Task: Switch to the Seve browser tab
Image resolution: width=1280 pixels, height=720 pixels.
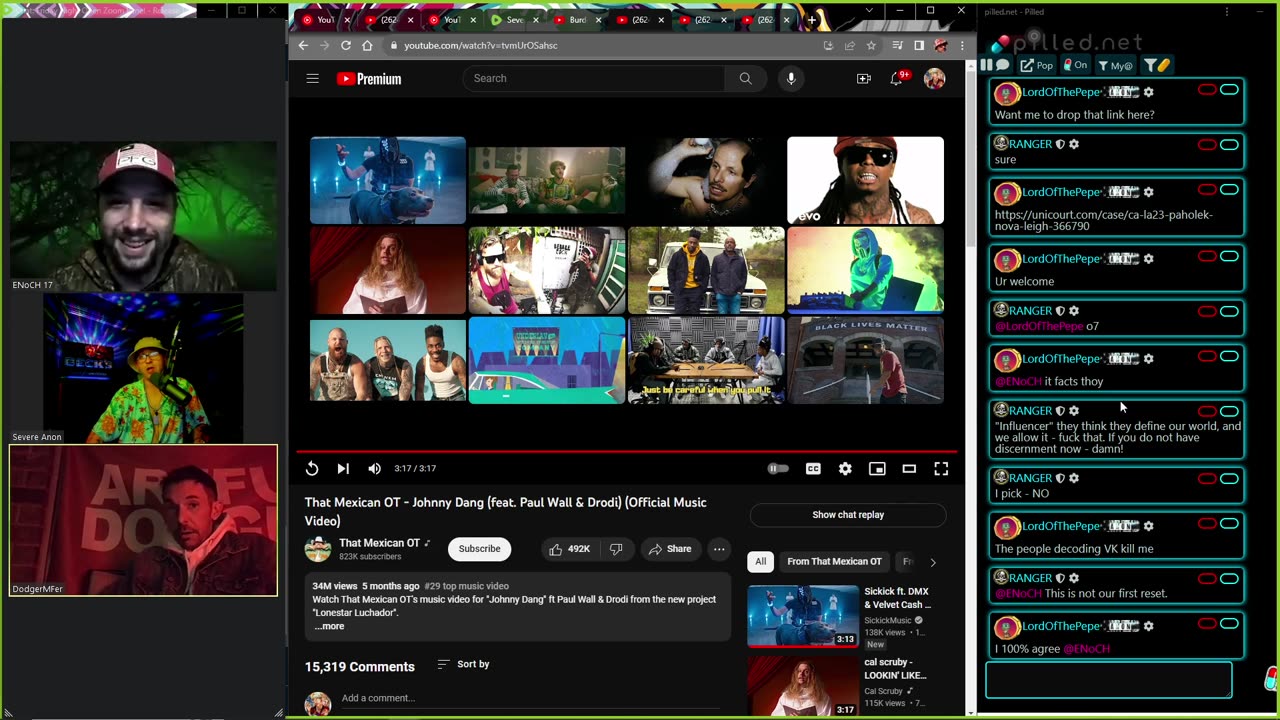Action: (x=514, y=20)
